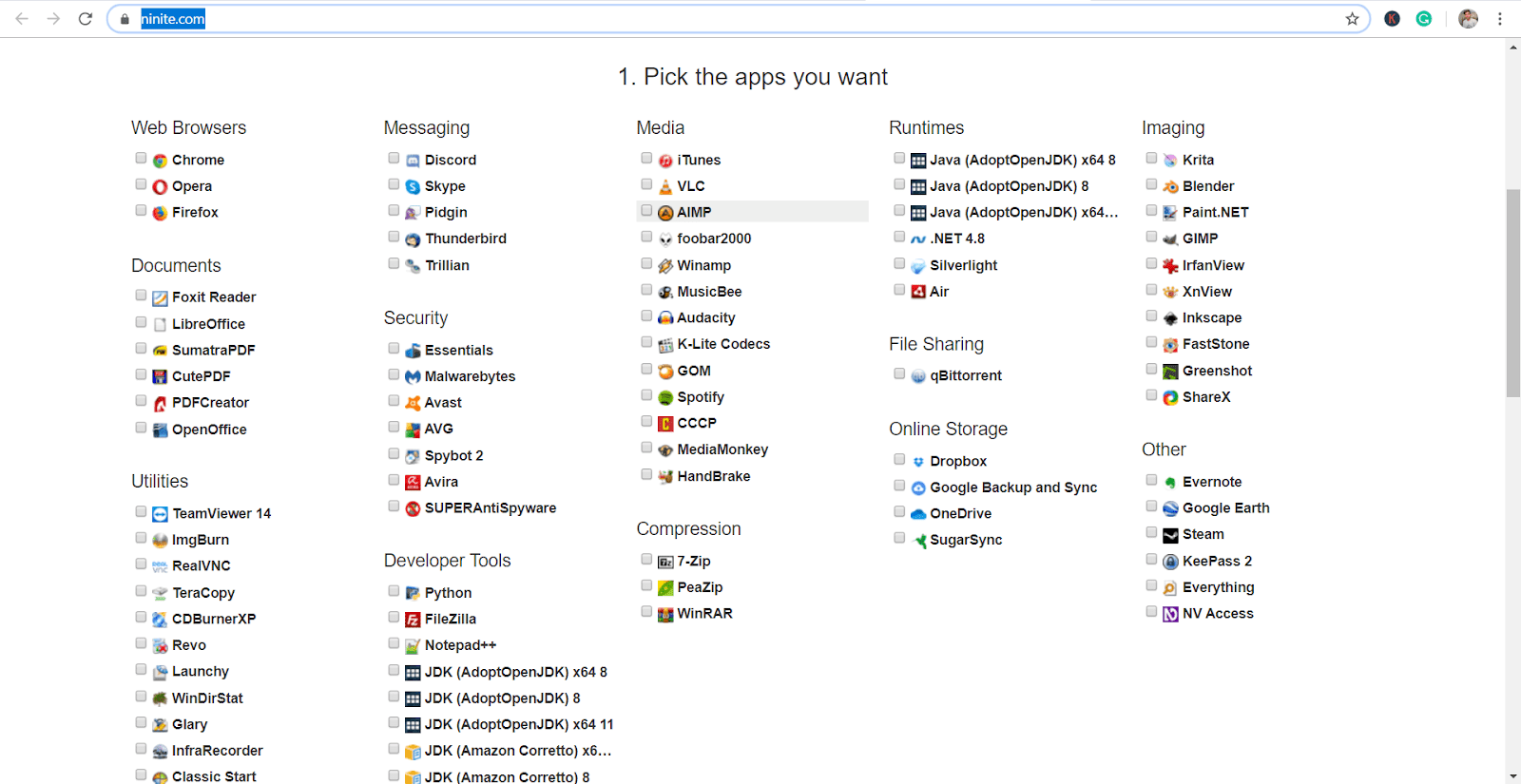Click the Opera logo icon
This screenshot has height=784, width=1521.
tap(160, 187)
